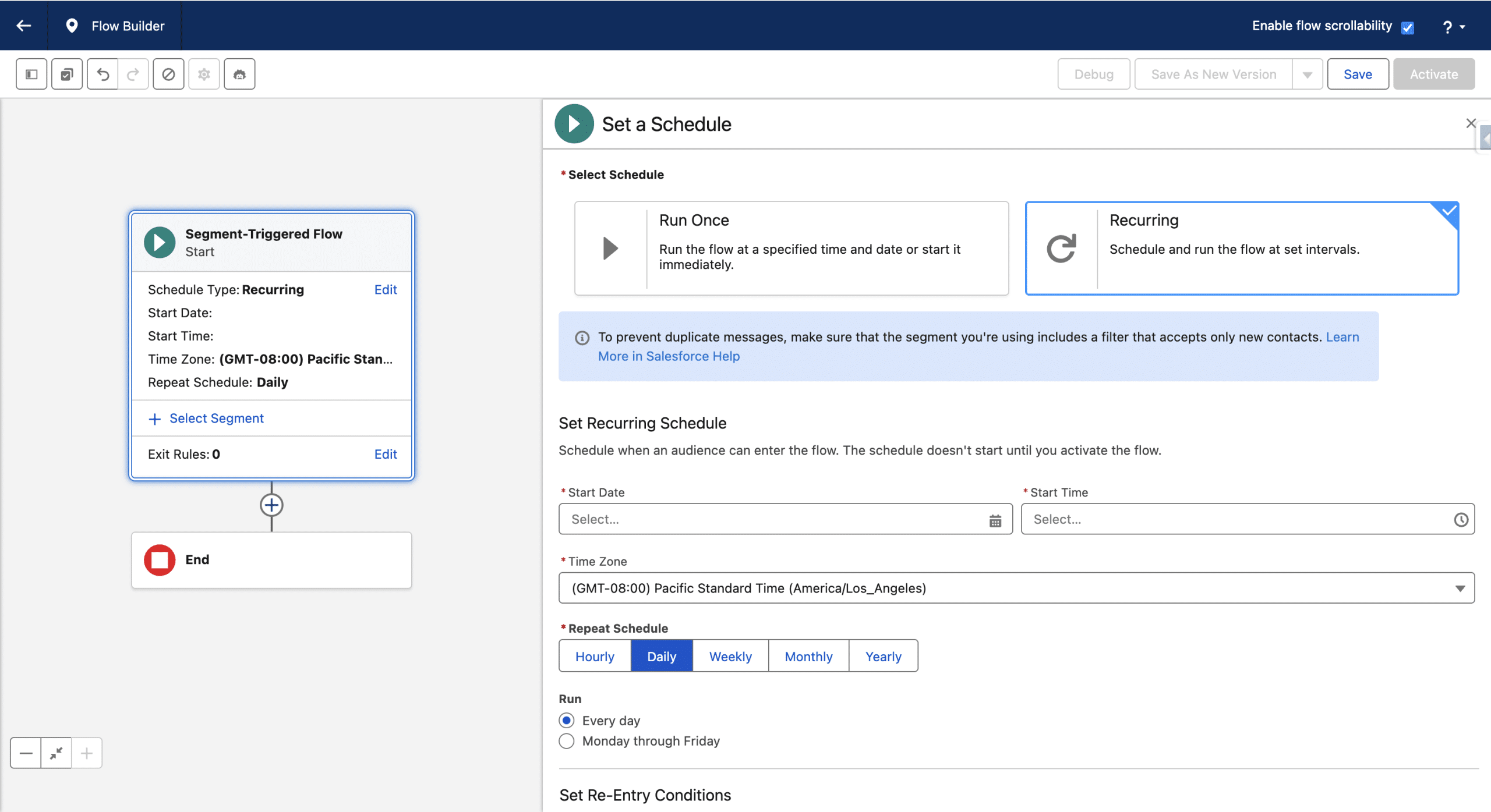Open the Time Zone dropdown

[x=1016, y=588]
